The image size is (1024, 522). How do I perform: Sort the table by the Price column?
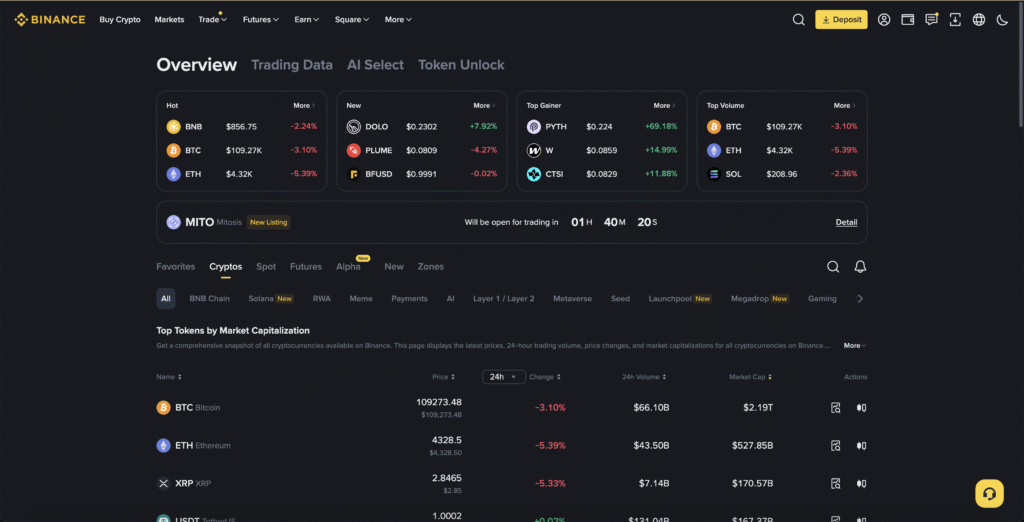[x=444, y=377]
